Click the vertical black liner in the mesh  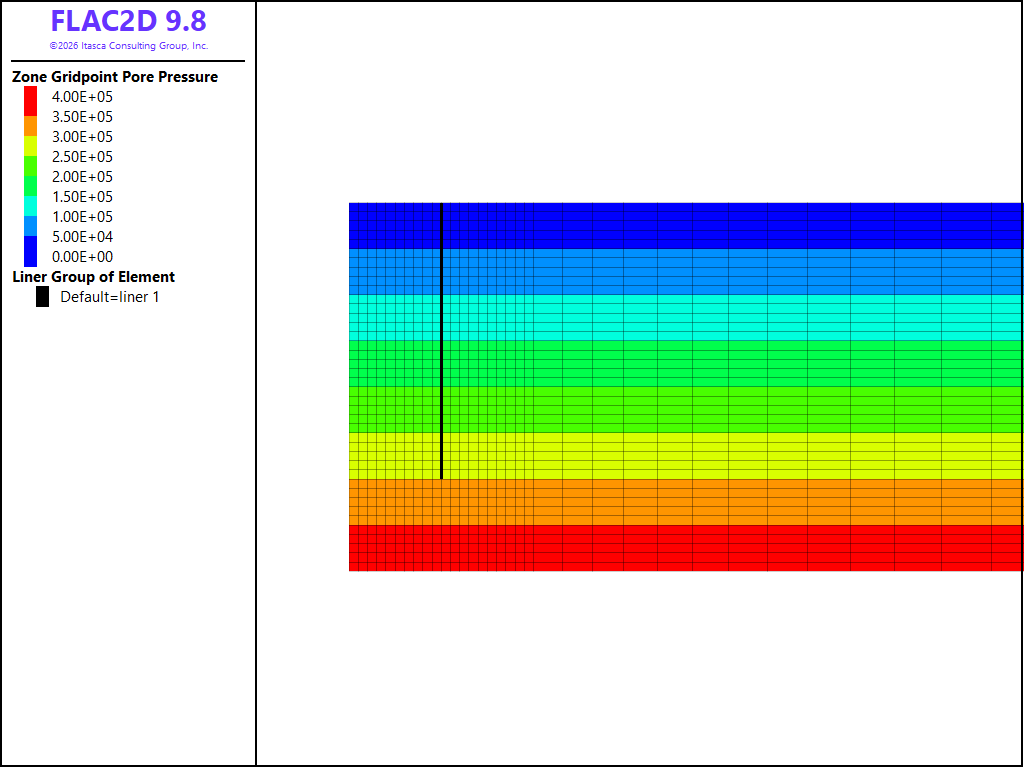(x=441, y=341)
